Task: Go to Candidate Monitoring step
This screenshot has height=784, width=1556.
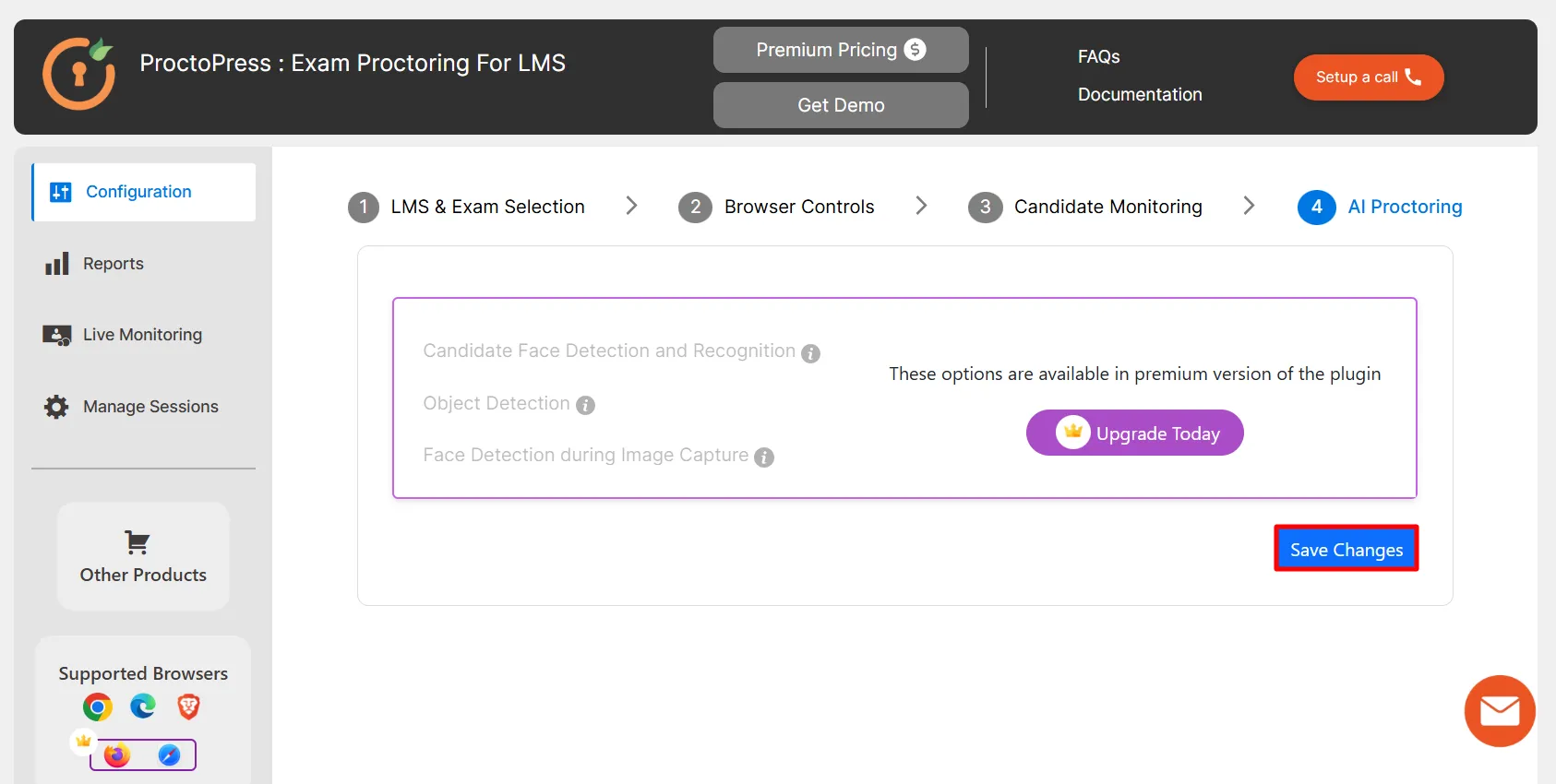Action: [1108, 207]
